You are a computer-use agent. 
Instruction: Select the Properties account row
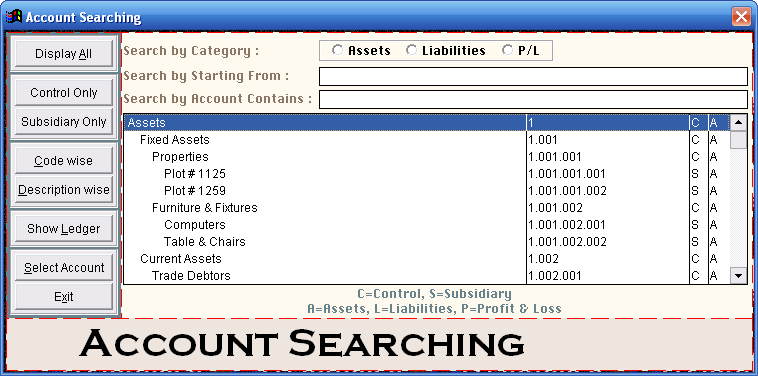[426, 157]
